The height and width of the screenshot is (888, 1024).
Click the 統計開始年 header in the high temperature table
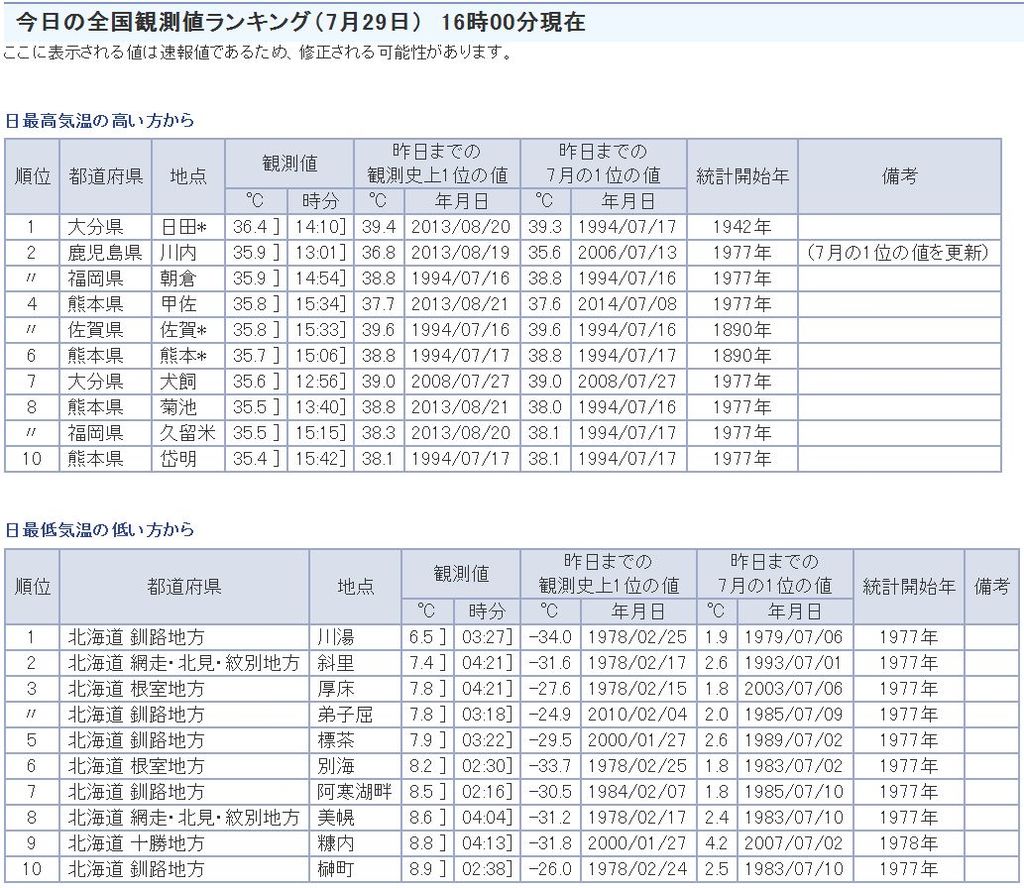(x=741, y=176)
